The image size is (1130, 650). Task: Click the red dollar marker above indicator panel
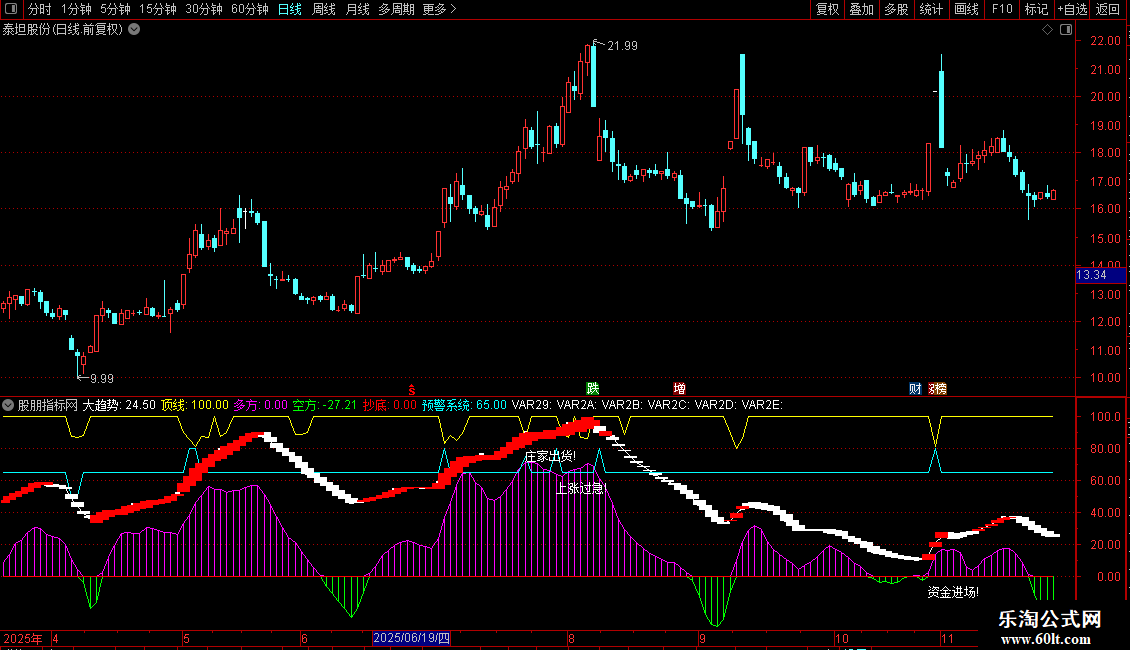tap(411, 388)
